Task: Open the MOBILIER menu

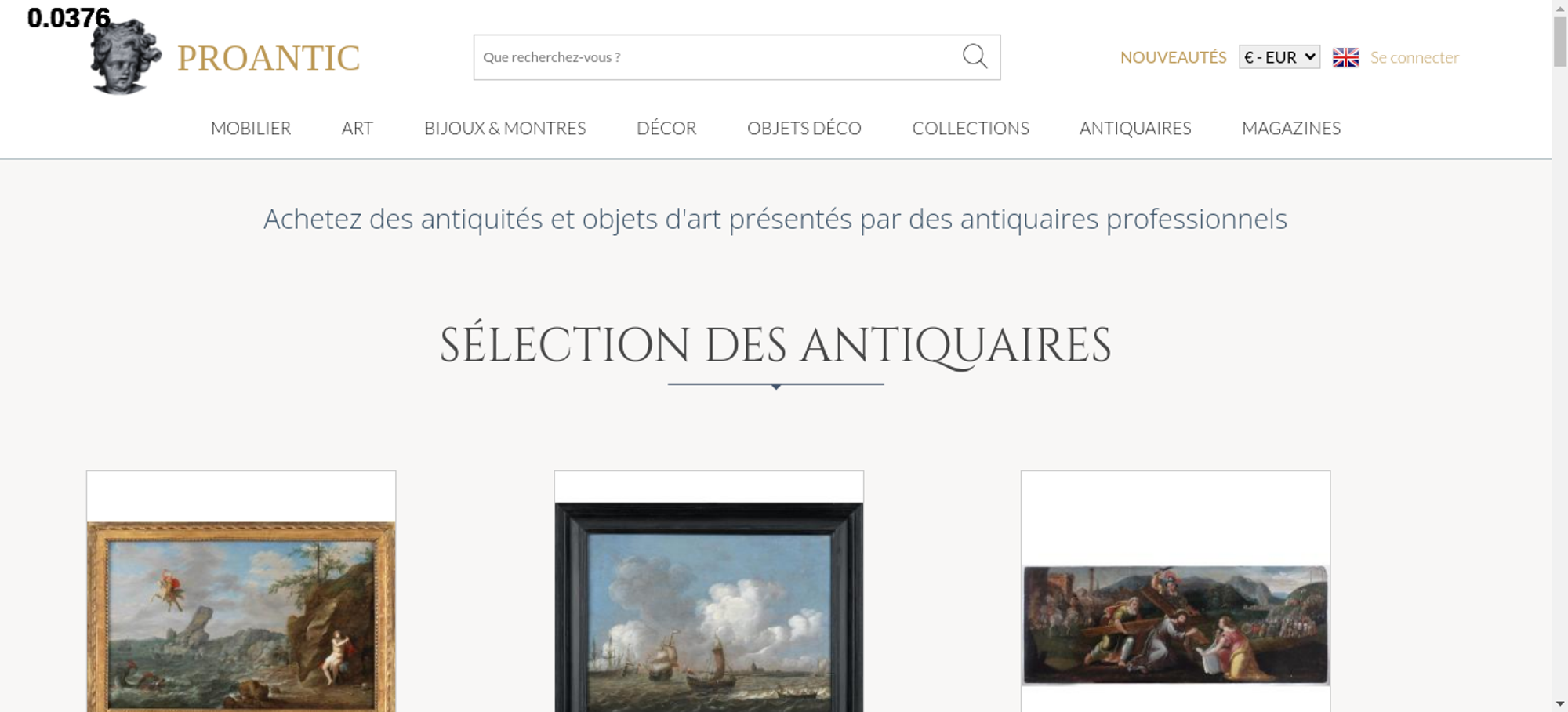Action: tap(251, 128)
